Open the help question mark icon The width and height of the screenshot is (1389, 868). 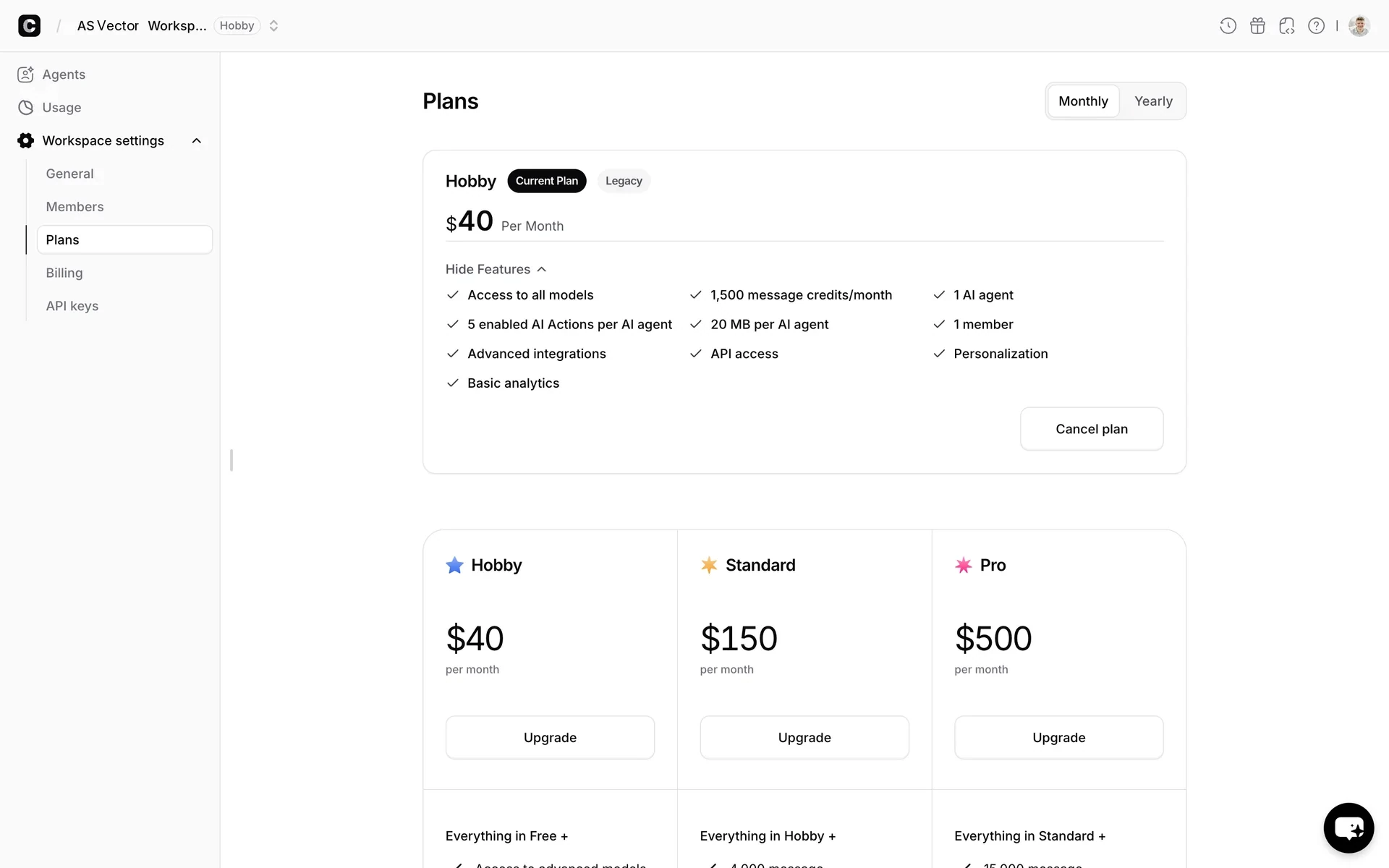[x=1316, y=26]
